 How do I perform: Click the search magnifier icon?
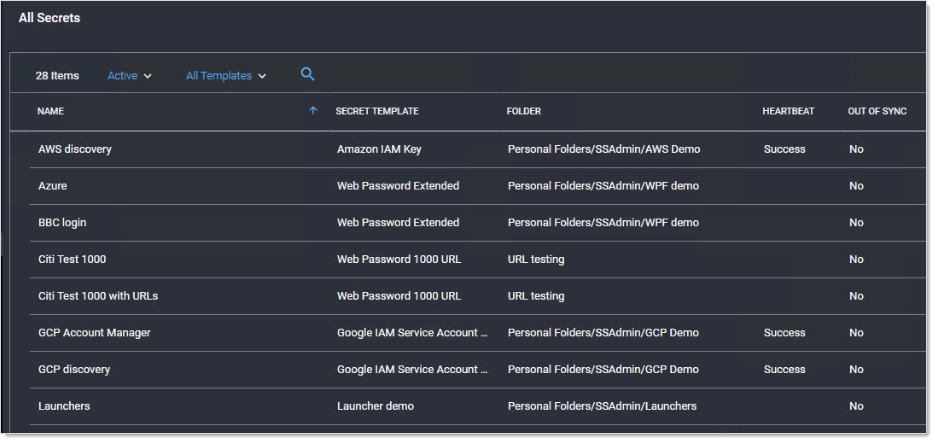pos(308,74)
